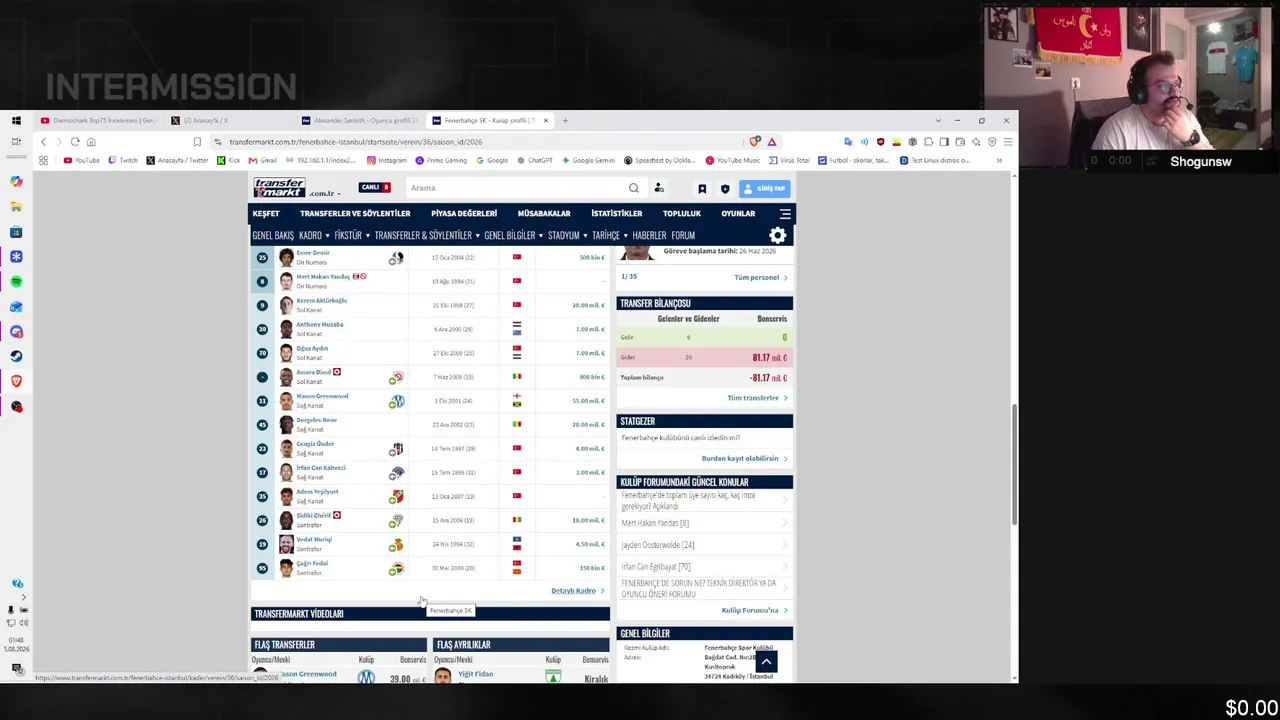This screenshot has height=720, width=1280.
Task: Bookmark this page via address bar icon
Action: pyautogui.click(x=197, y=142)
